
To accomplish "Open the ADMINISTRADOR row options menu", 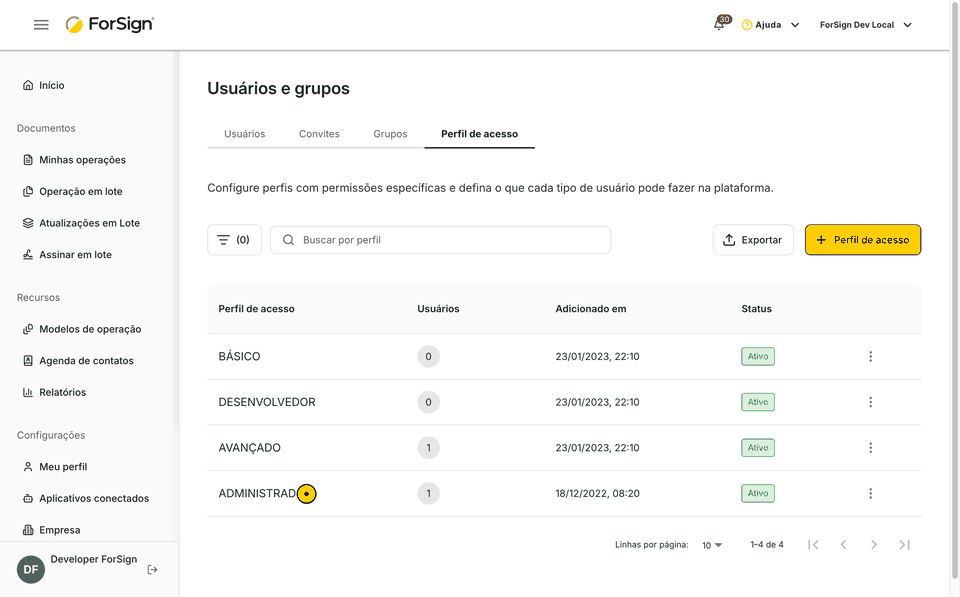I will click(870, 494).
